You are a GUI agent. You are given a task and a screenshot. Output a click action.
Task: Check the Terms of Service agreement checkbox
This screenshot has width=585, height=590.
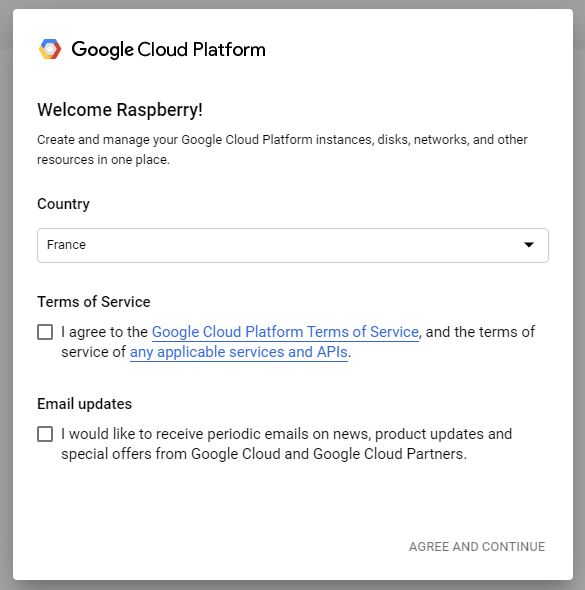click(45, 332)
